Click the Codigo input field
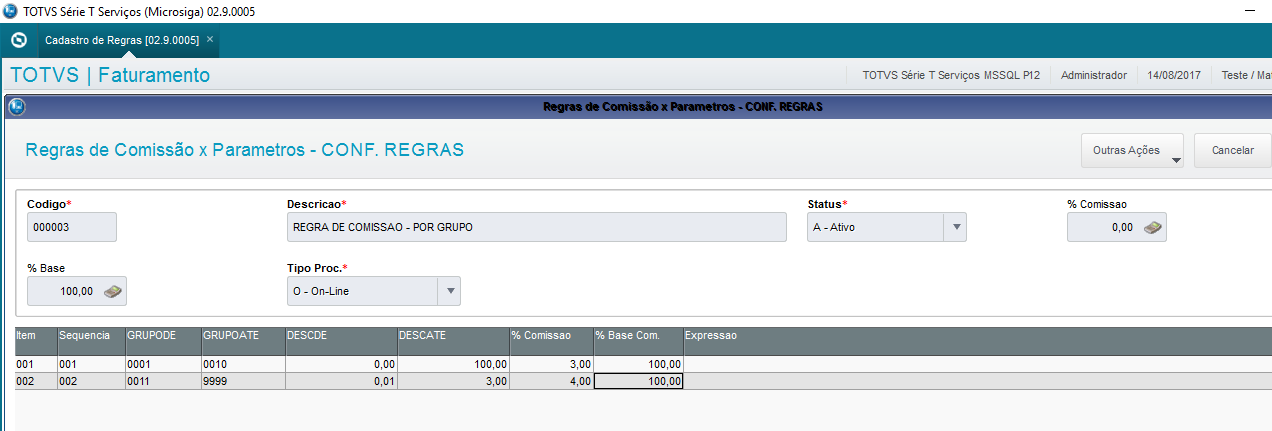The image size is (1272, 431). pos(72,227)
